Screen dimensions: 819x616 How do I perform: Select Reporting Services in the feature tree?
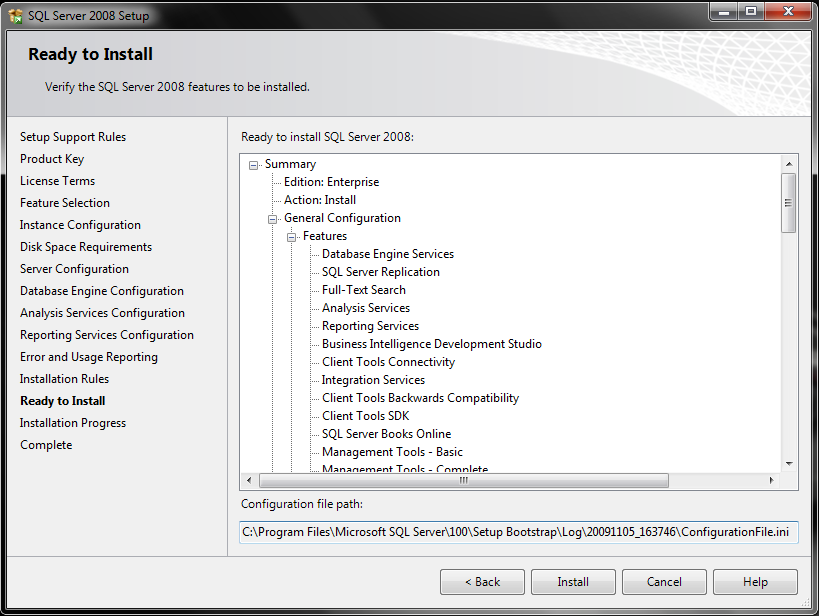[x=370, y=326]
